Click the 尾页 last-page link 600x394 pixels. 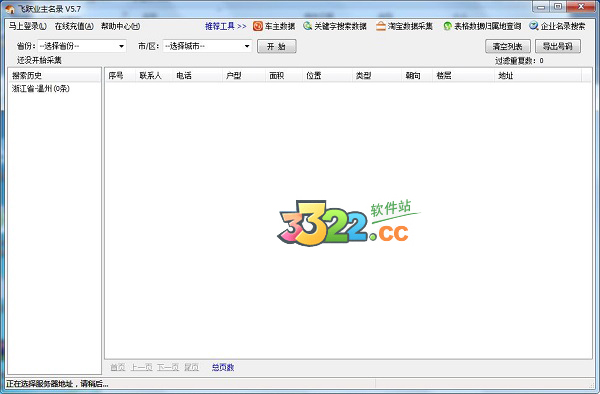click(191, 367)
